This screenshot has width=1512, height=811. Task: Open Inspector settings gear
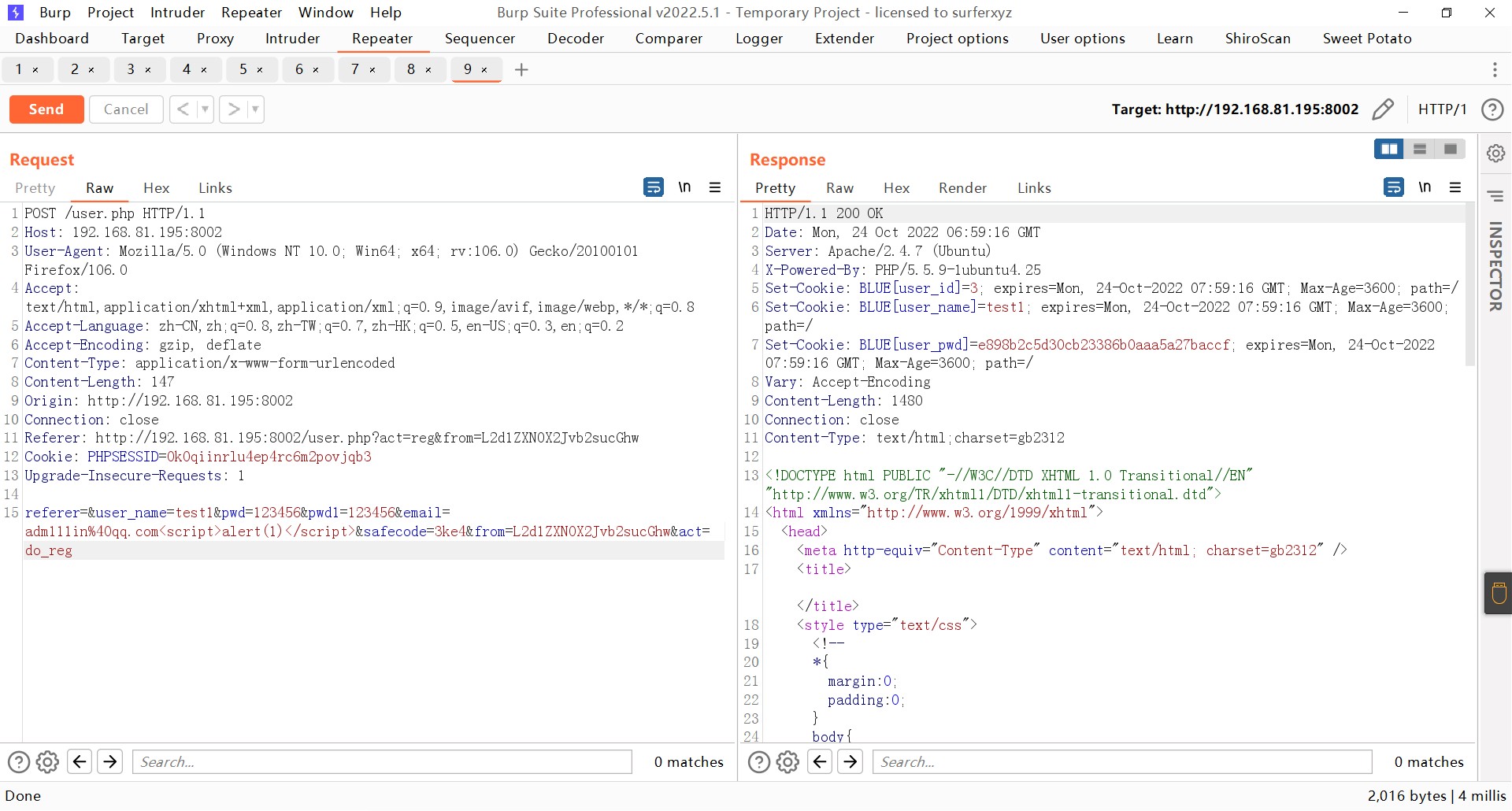click(1495, 153)
